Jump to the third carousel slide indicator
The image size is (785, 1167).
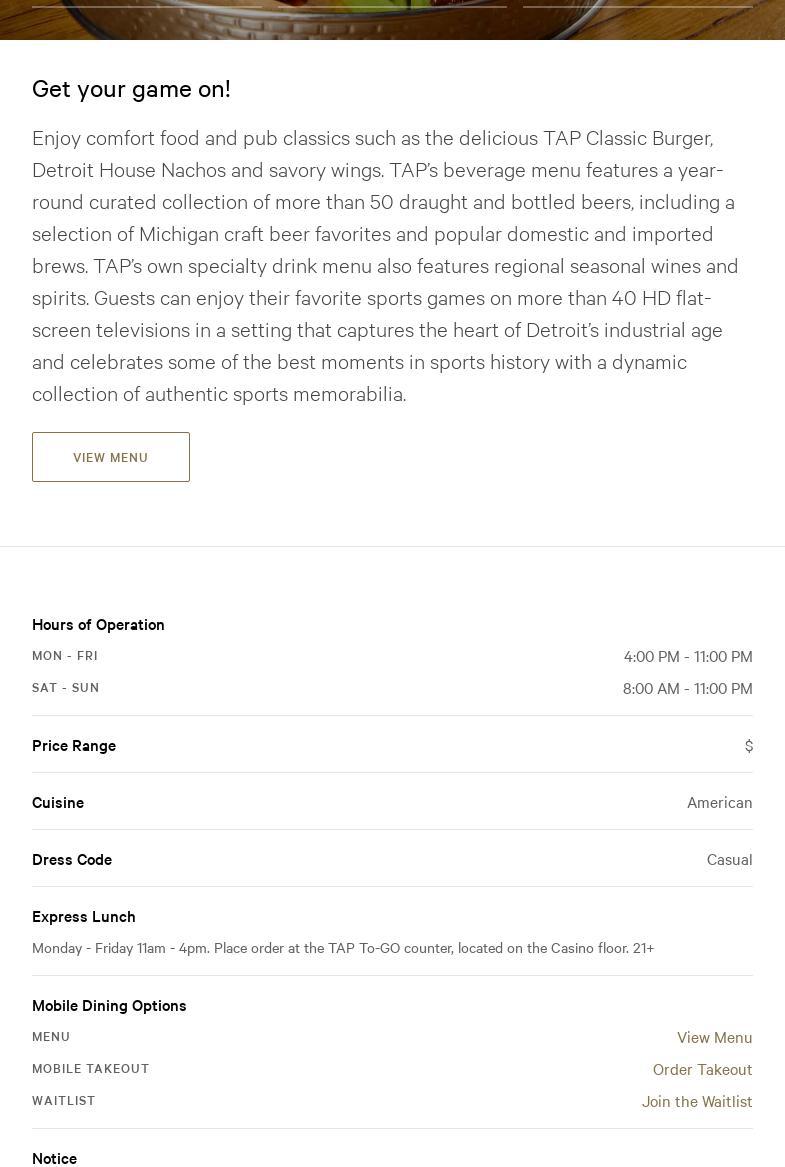coord(637,6)
